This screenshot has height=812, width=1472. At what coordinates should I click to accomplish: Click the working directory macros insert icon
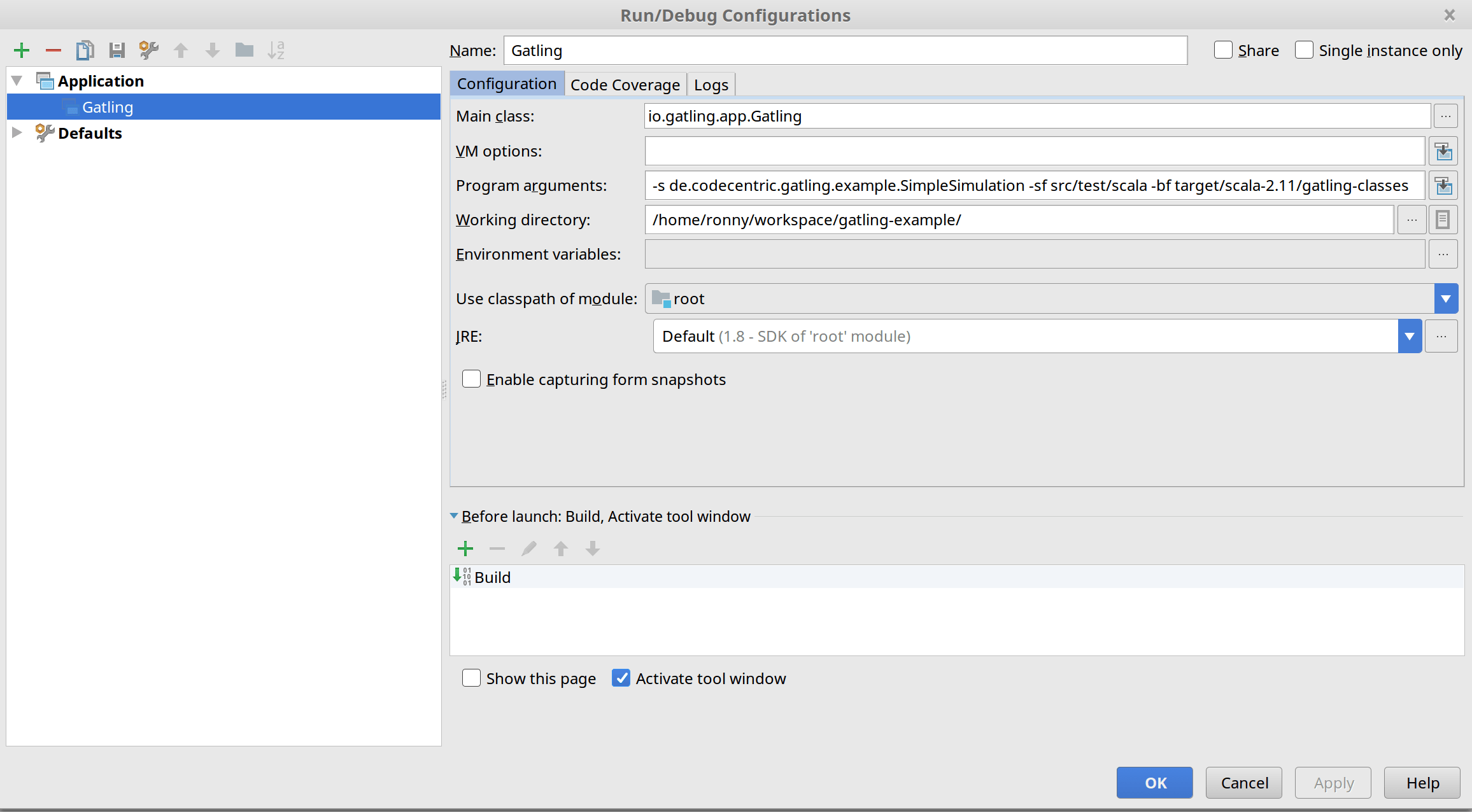[1443, 220]
